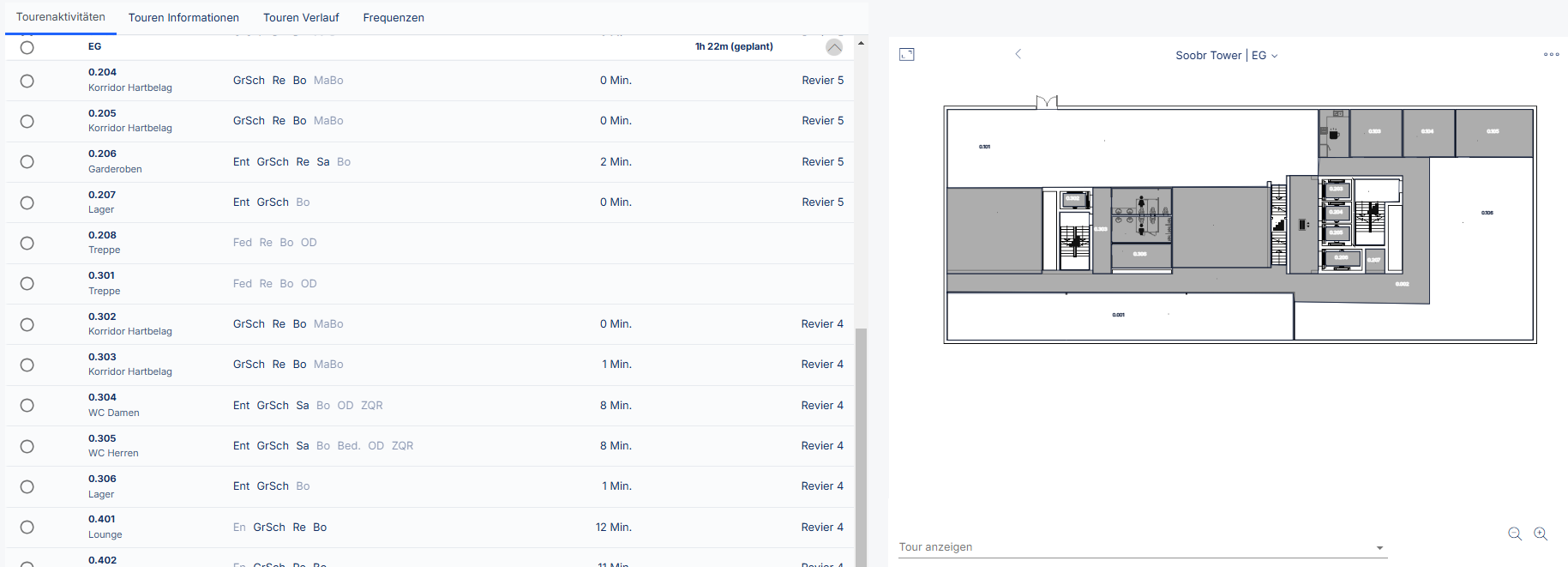This screenshot has height=567, width=1568.
Task: Click 'Sa' activity in 0.206 Garderoben row
Action: [x=323, y=162]
